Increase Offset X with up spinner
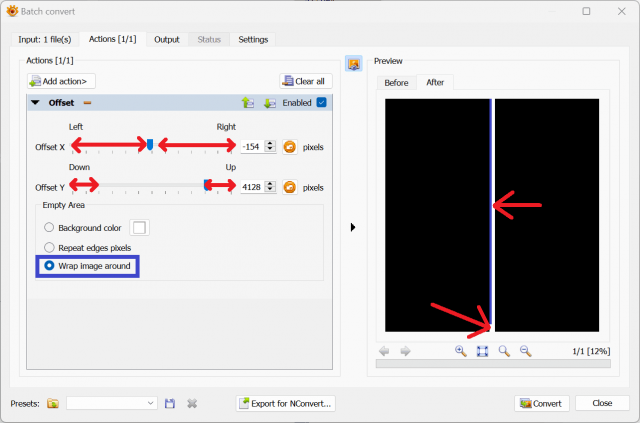This screenshot has height=423, width=640. tap(270, 143)
